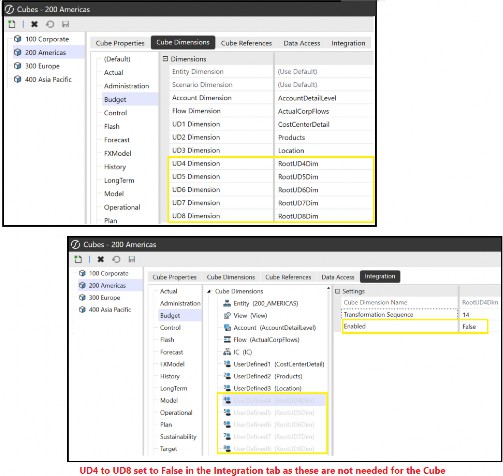
Task: Select the 100 Corporate cube icon in upper list
Action: (x=17, y=39)
